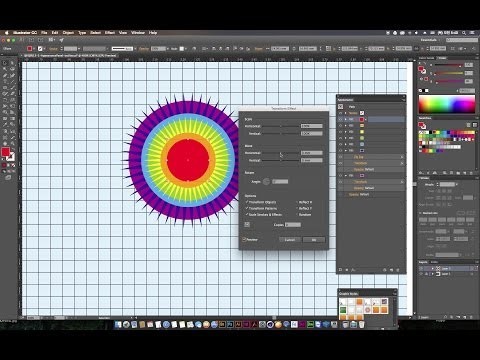Click the Cancel button in Transform Effect
This screenshot has width=480, height=360.
(x=290, y=240)
